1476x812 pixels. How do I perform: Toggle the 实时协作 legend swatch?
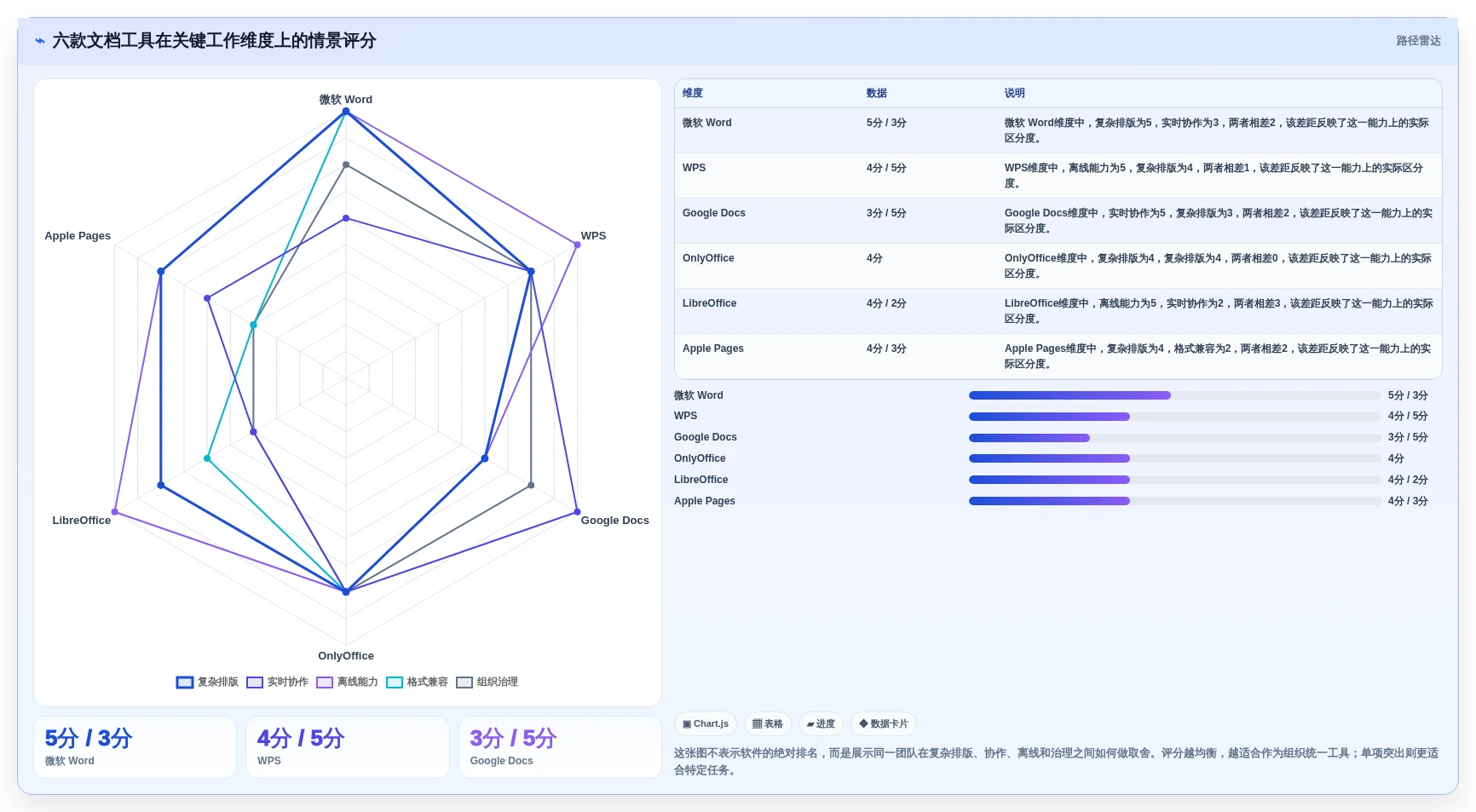[255, 682]
